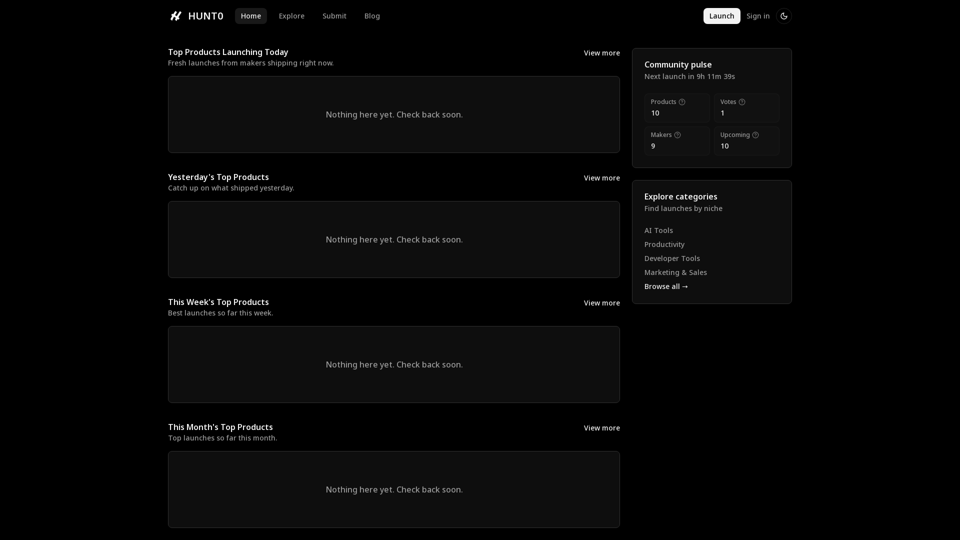Click the HUNT0 brand name text
This screenshot has width=960, height=540.
tap(206, 16)
